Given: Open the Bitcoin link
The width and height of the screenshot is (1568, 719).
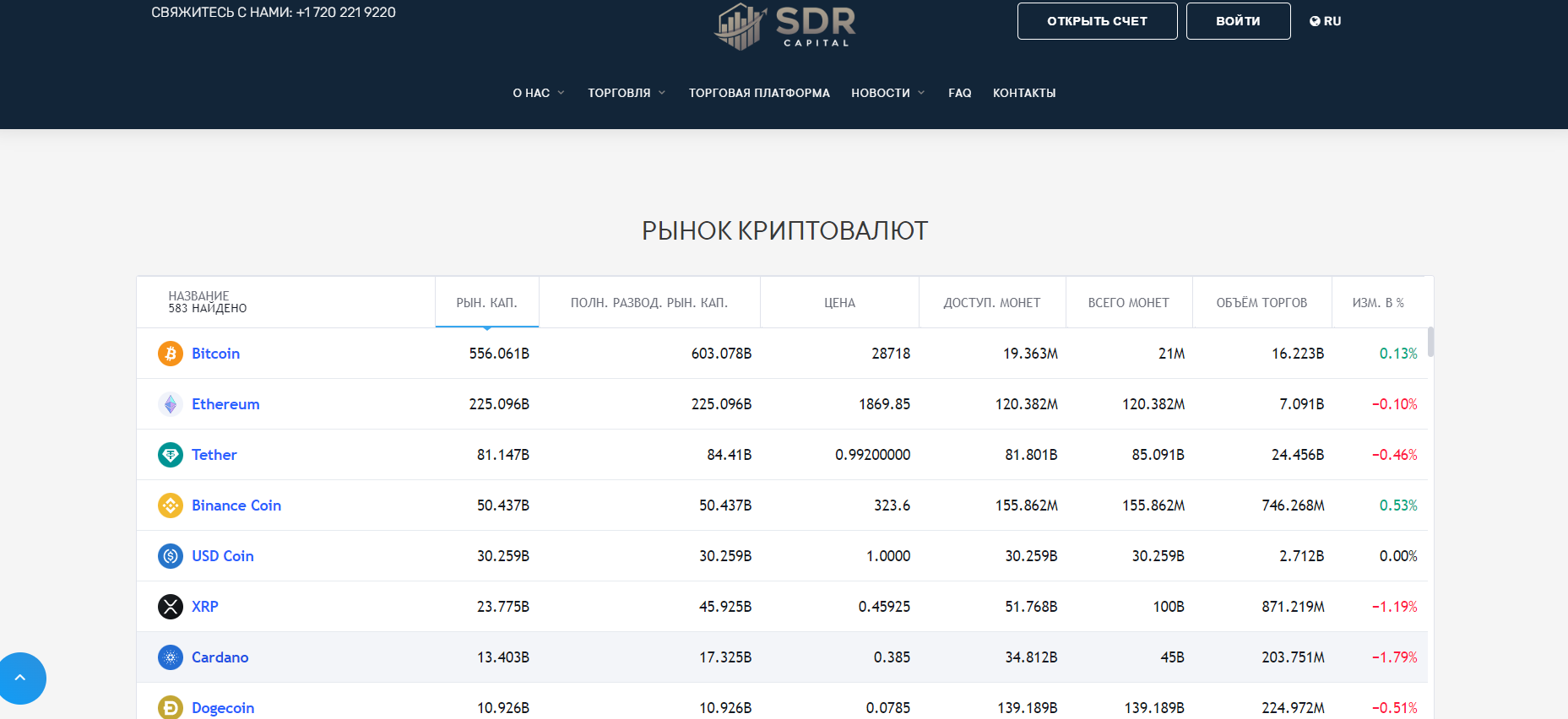Looking at the screenshot, I should [215, 354].
